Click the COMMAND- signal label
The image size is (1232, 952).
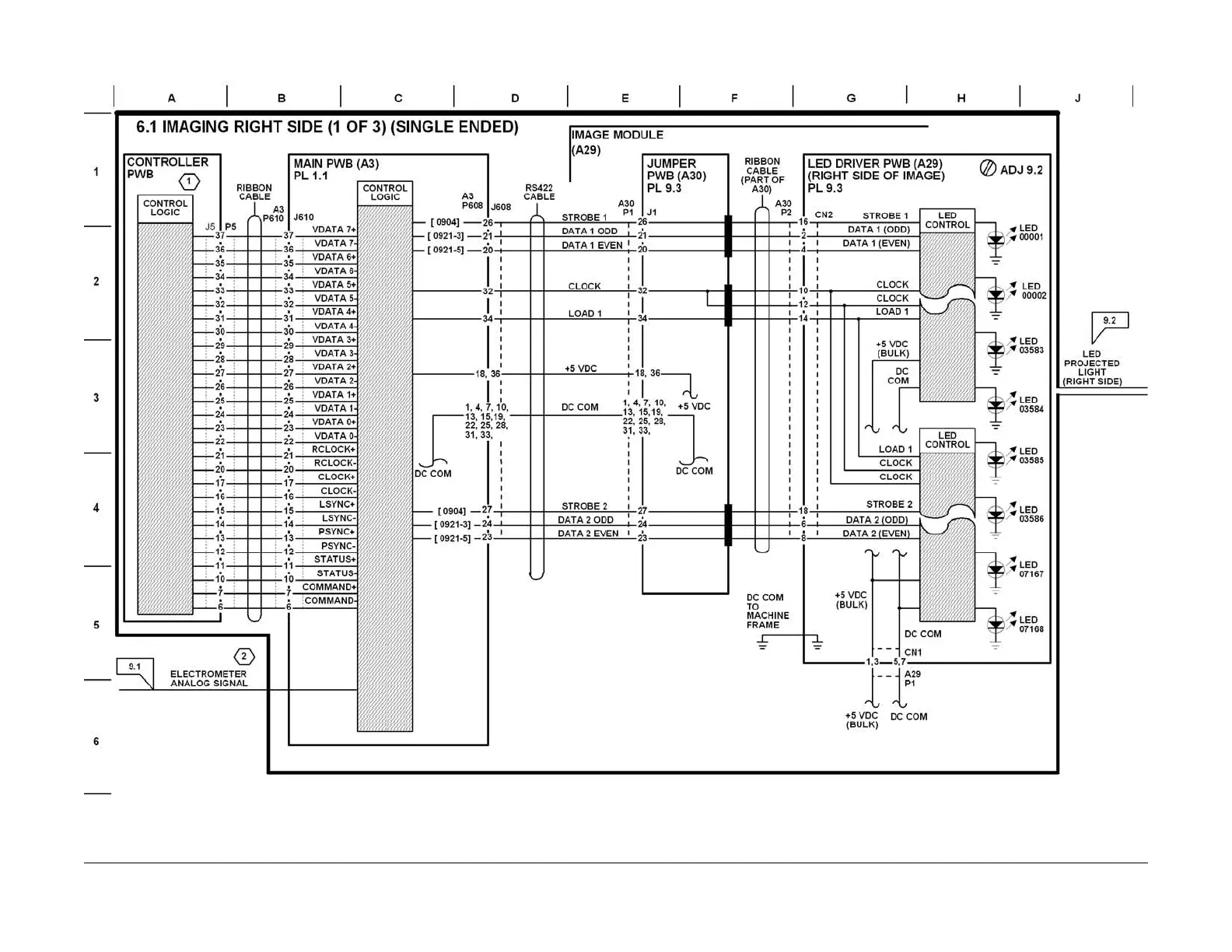pos(330,600)
